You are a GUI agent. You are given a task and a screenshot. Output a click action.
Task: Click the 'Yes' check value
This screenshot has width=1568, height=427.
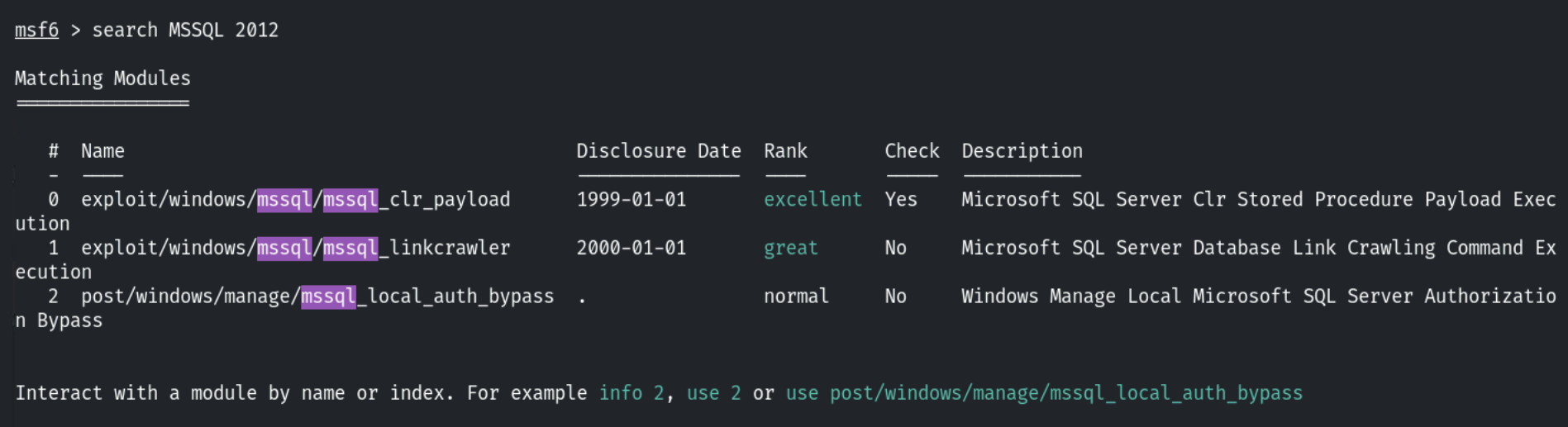click(901, 200)
